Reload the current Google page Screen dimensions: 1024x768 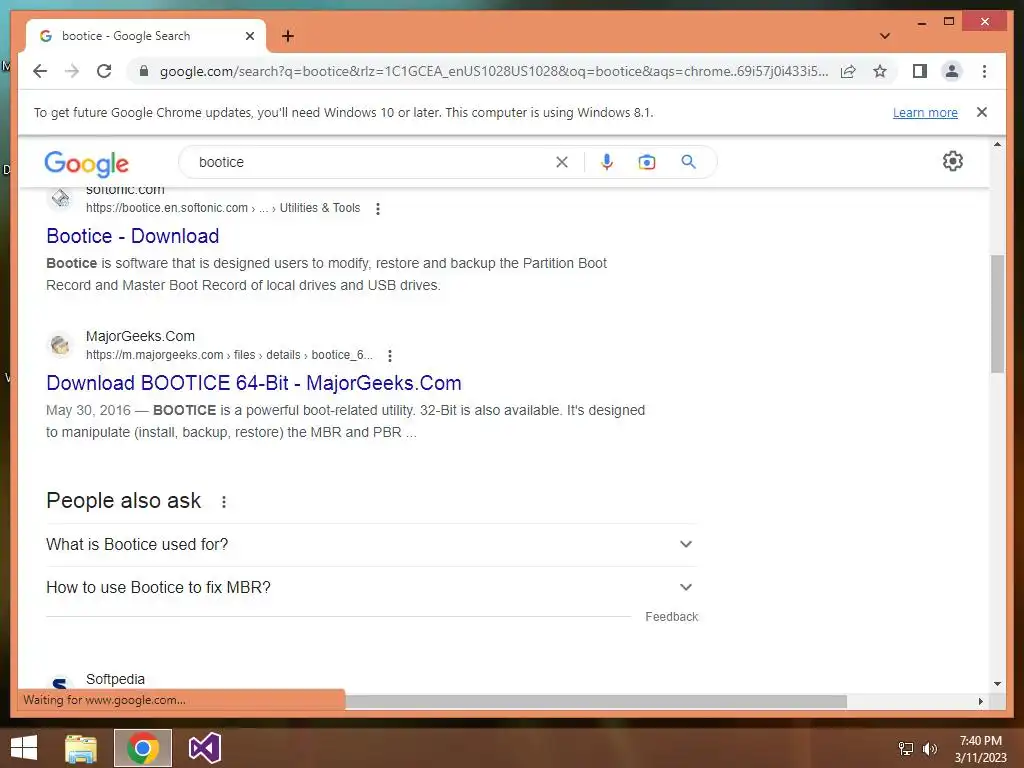point(104,71)
